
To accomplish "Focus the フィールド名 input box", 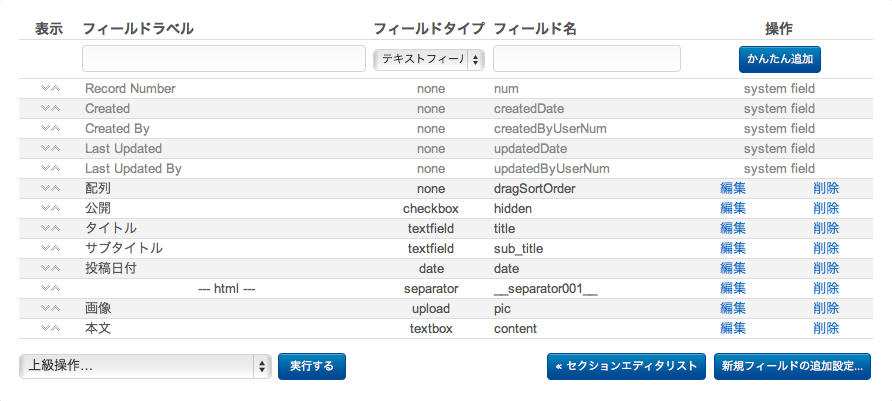I will point(587,59).
